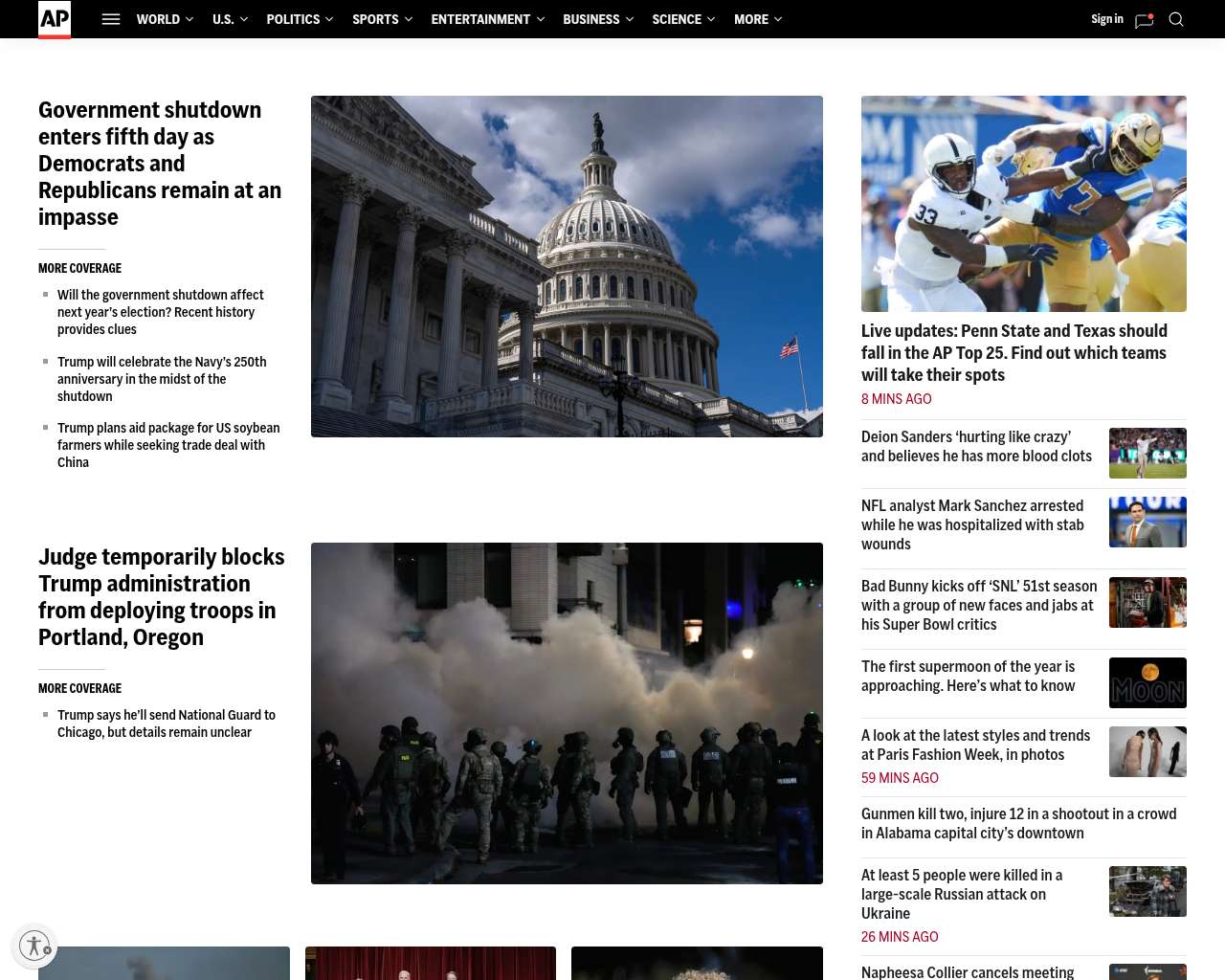1225x980 pixels.
Task: Click the Sign in link
Action: click(1107, 19)
